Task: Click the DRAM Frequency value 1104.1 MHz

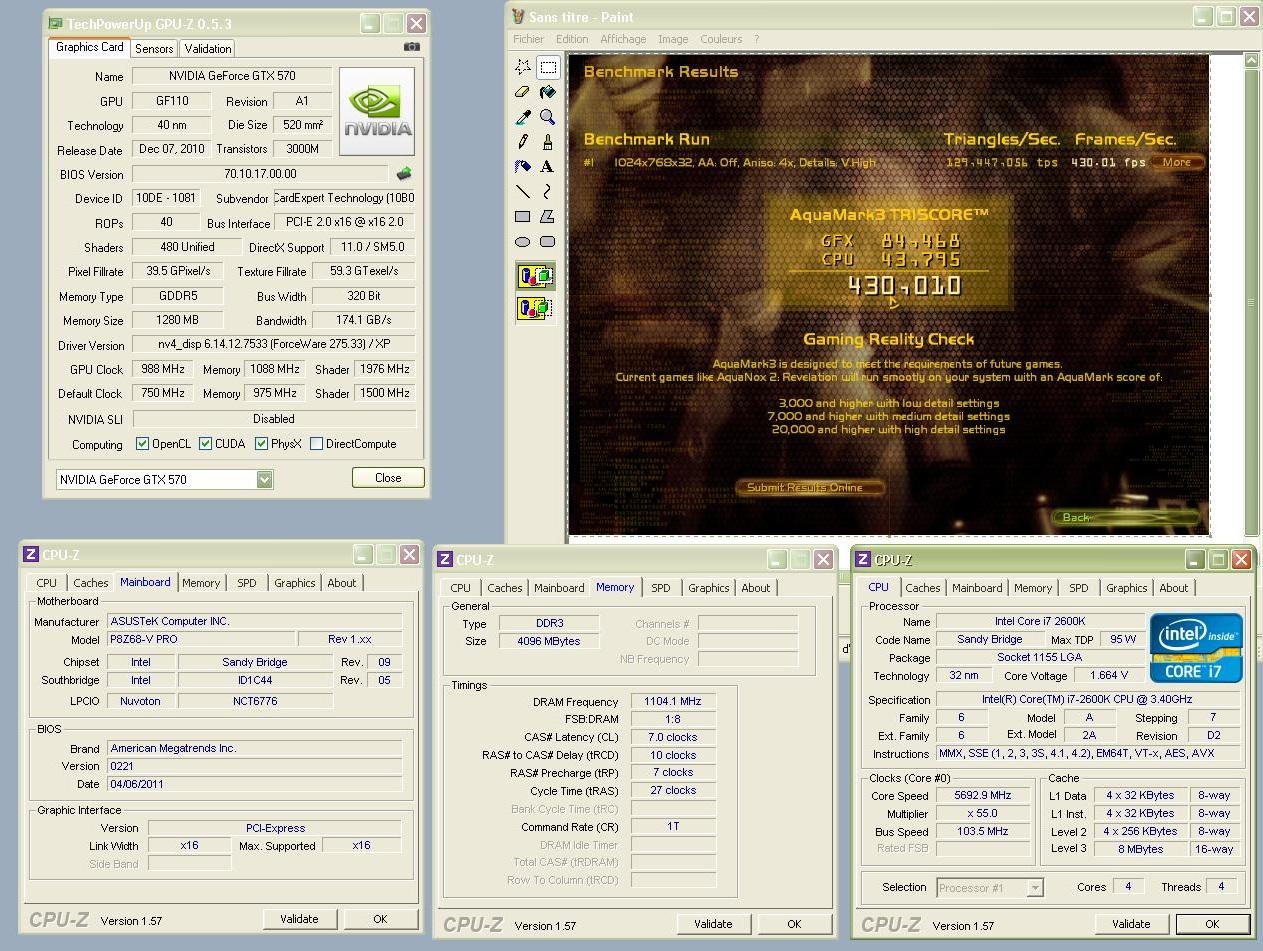Action: coord(673,702)
